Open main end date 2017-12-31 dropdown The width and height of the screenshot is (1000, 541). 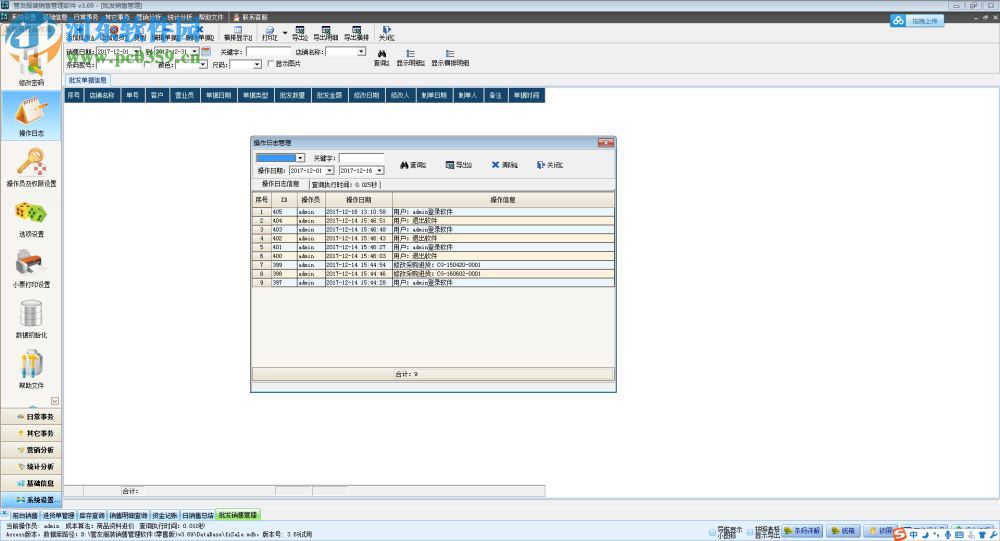pos(195,51)
